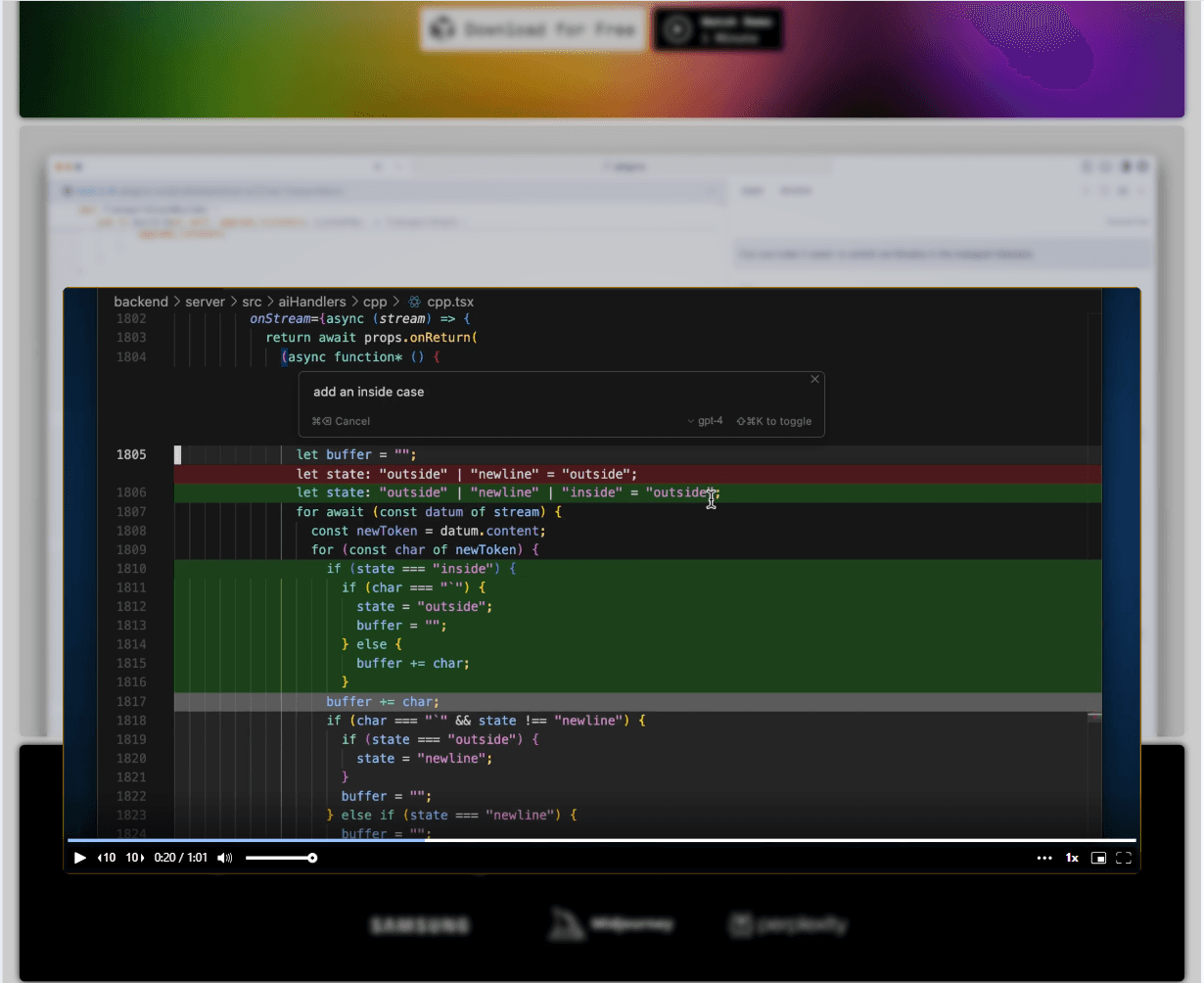Enter fullscreen mode

(1123, 858)
